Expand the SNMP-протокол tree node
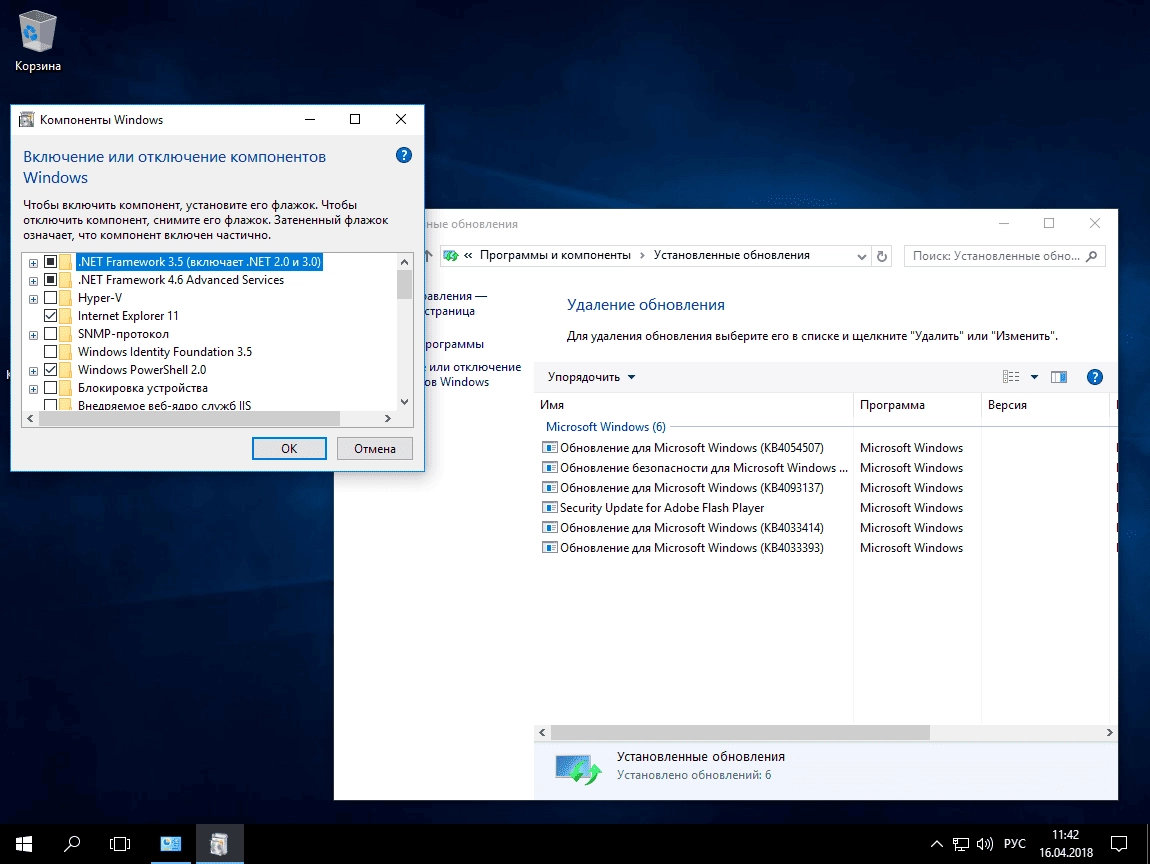The height and width of the screenshot is (864, 1150). click(33, 334)
